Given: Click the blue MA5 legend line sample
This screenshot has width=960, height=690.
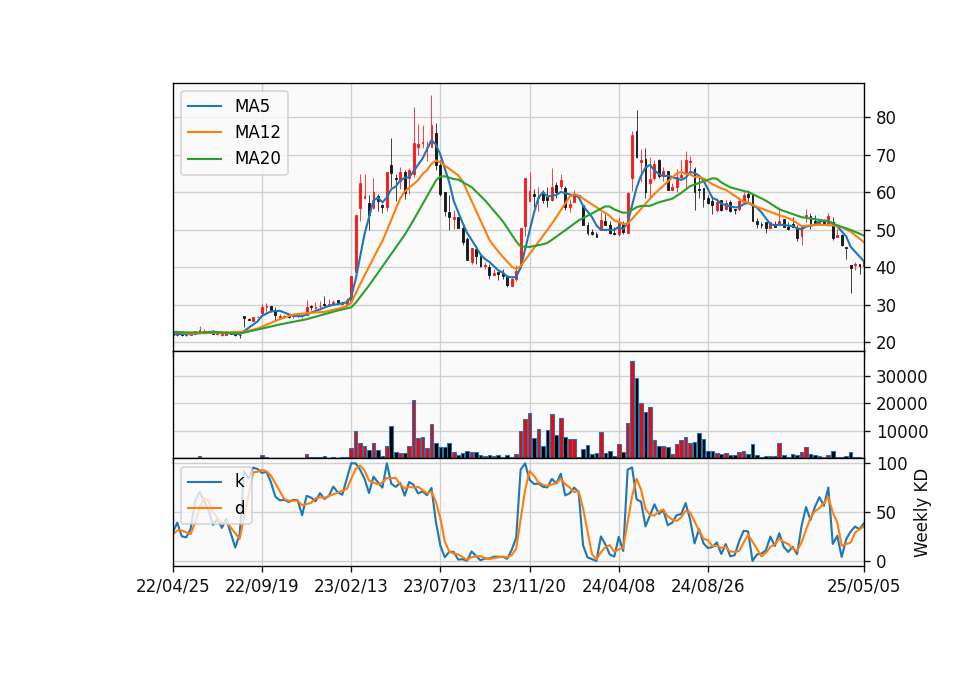Looking at the screenshot, I should (x=204, y=106).
